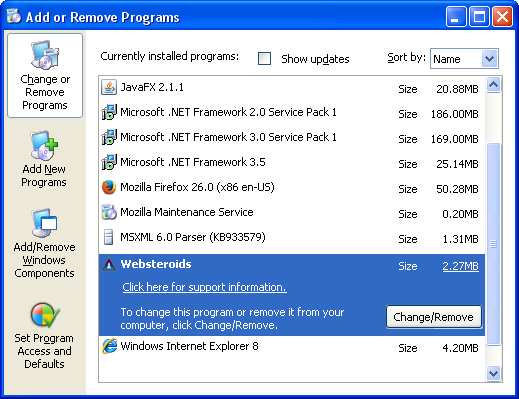Select JavaFX 2.1.1 in the list
The image size is (519, 399).
point(292,88)
